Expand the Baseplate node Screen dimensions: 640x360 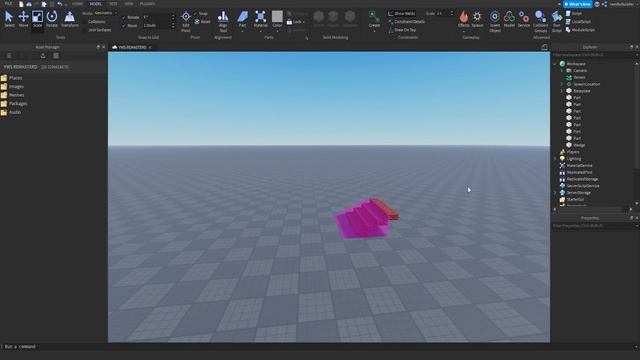[x=562, y=91]
